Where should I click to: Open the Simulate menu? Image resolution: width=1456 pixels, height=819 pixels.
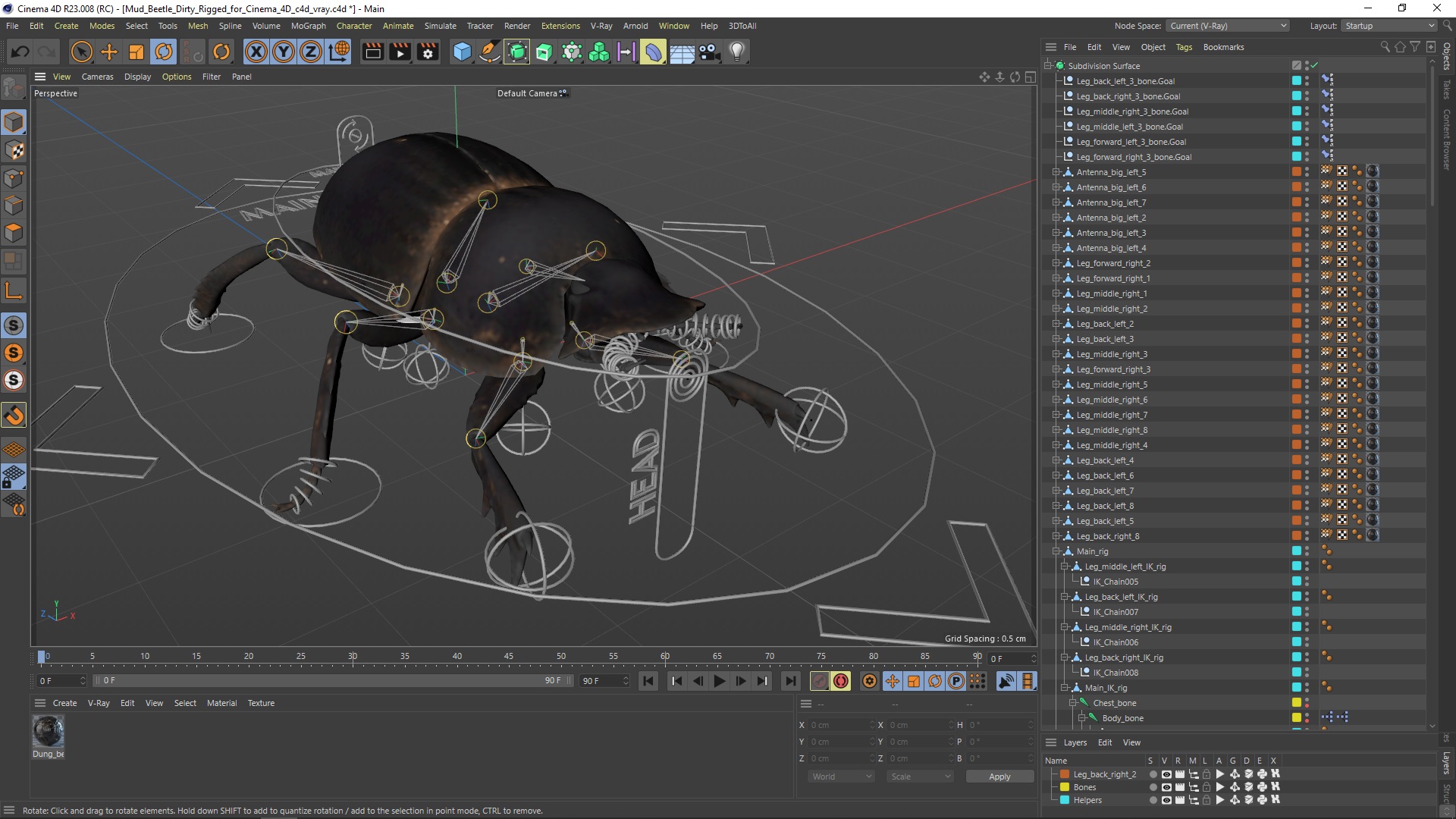(x=440, y=26)
